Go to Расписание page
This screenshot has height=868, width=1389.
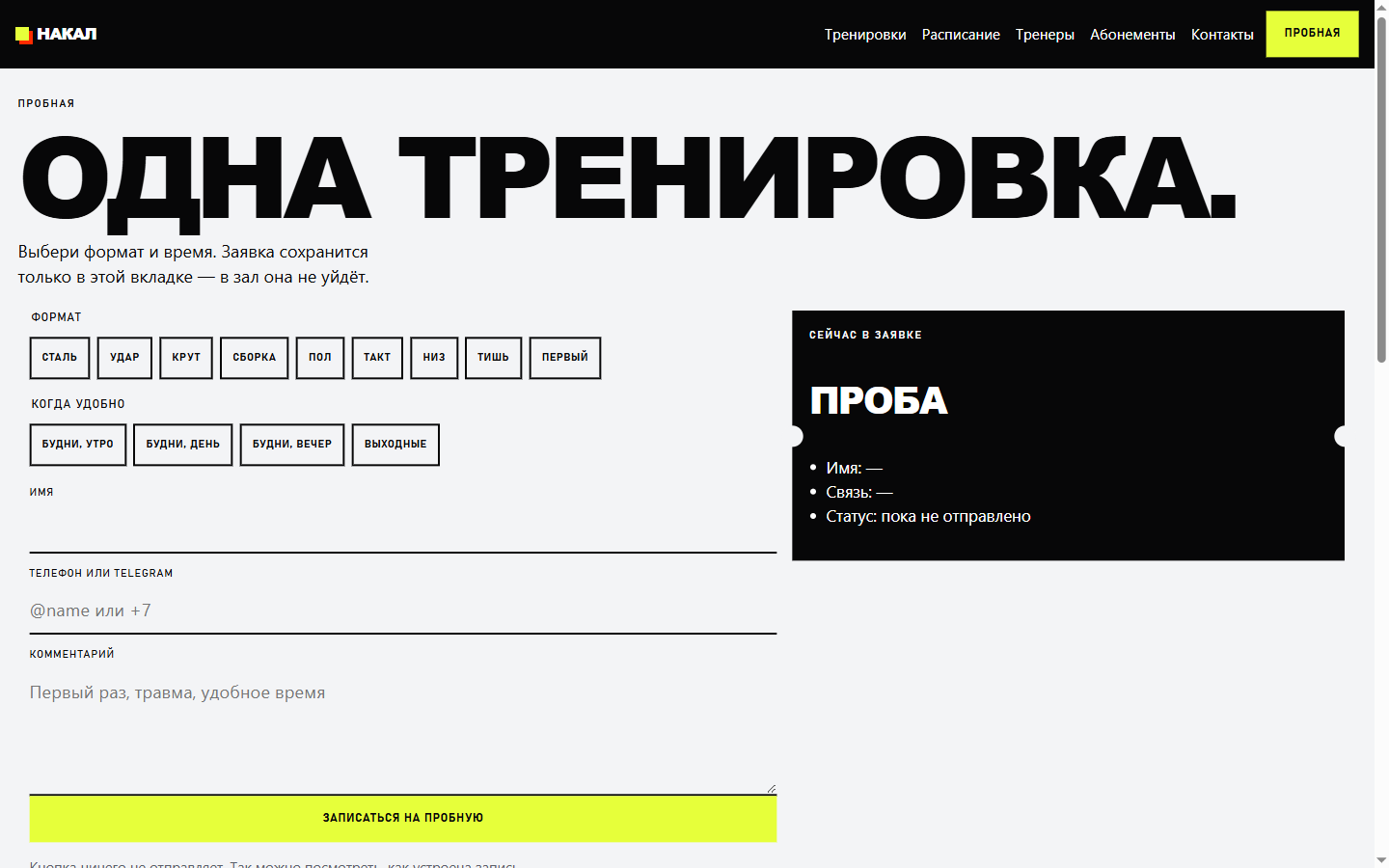tap(961, 35)
